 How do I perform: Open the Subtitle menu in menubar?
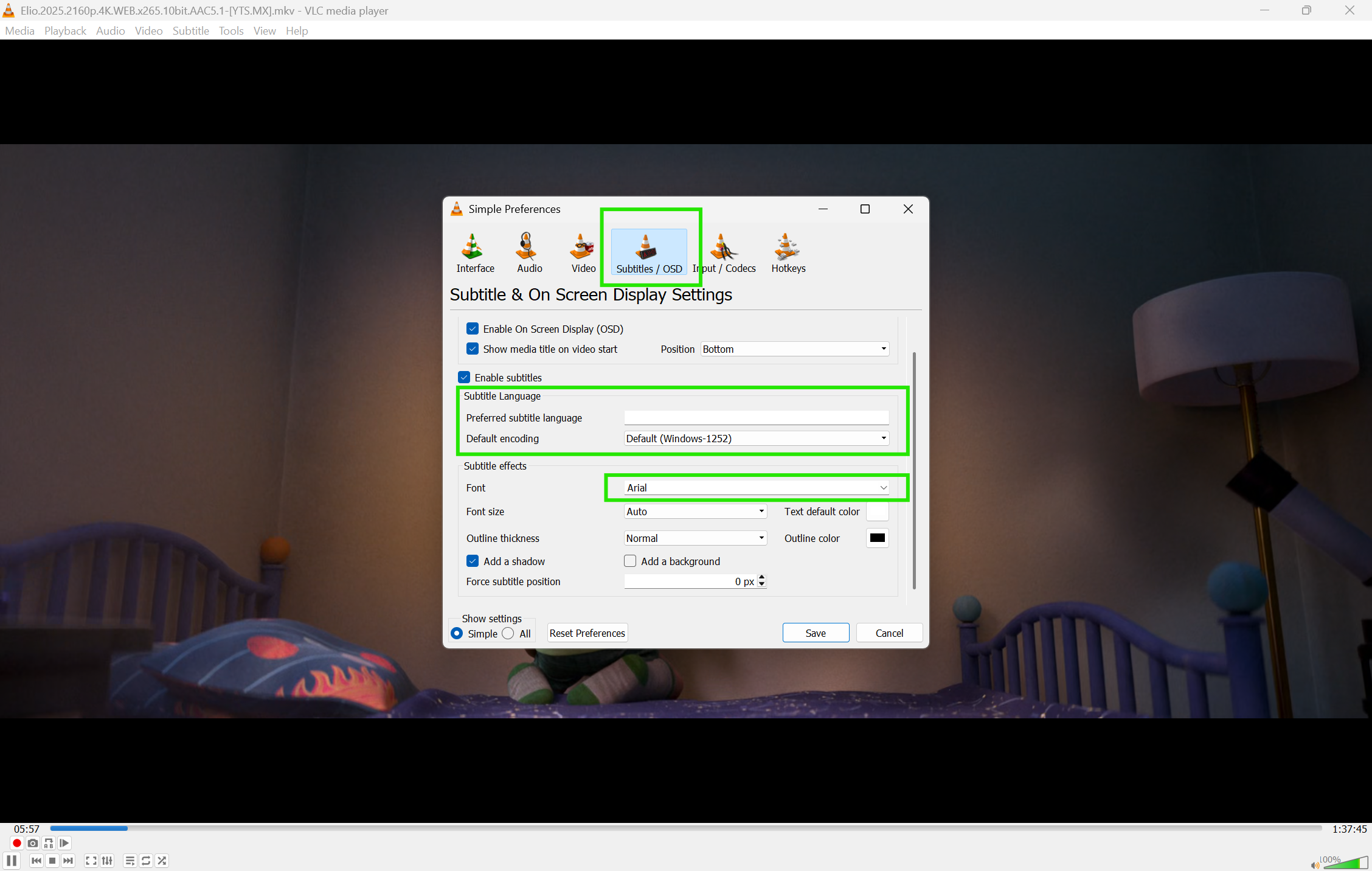tap(190, 31)
